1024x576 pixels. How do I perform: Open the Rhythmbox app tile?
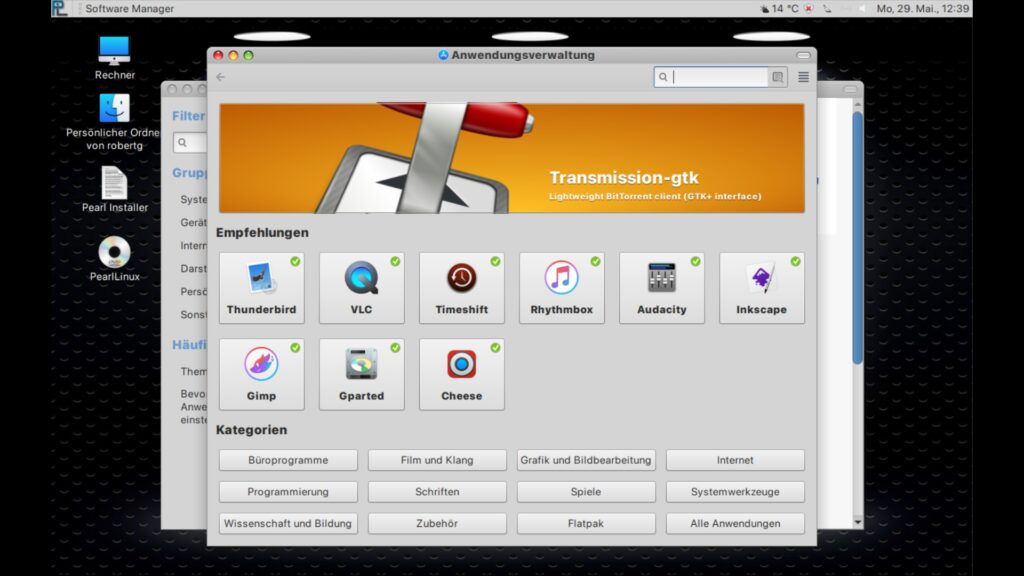562,288
